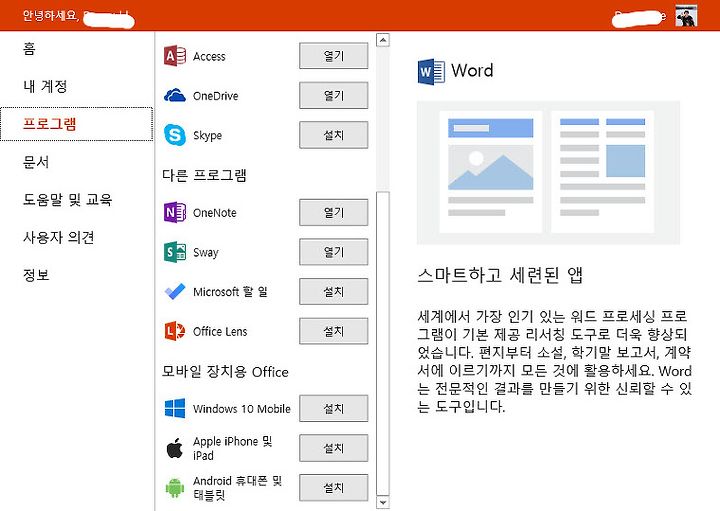
Task: Click the Skype label text
Action: pyautogui.click(x=207, y=135)
